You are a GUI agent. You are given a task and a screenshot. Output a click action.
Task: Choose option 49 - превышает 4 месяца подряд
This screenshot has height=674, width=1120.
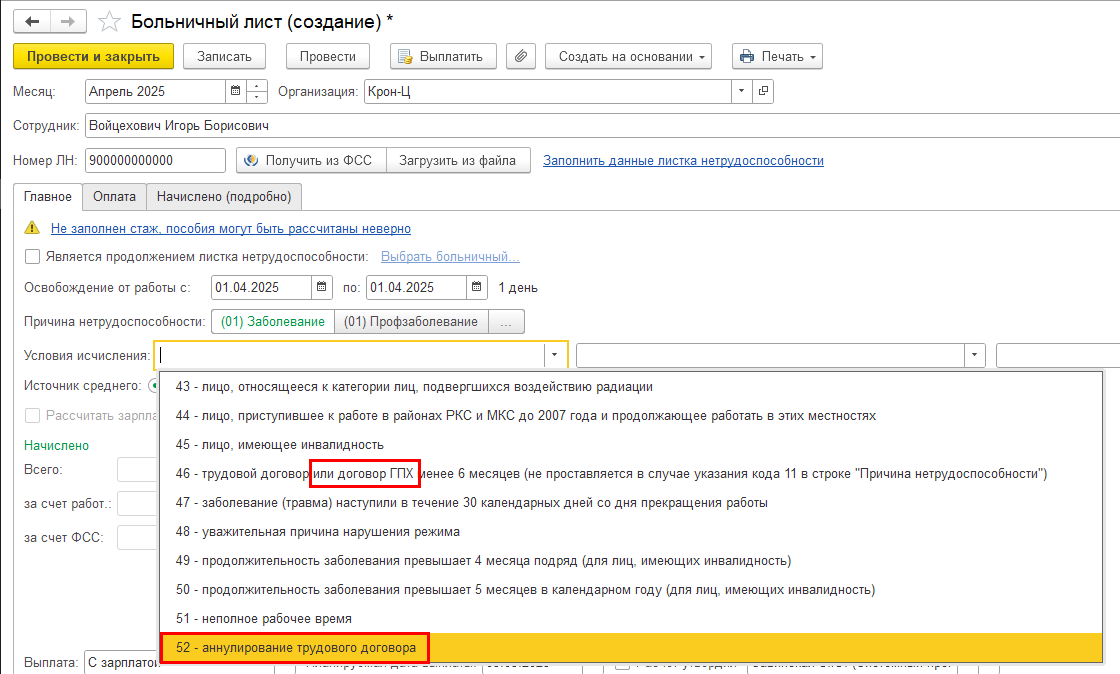click(x=631, y=560)
